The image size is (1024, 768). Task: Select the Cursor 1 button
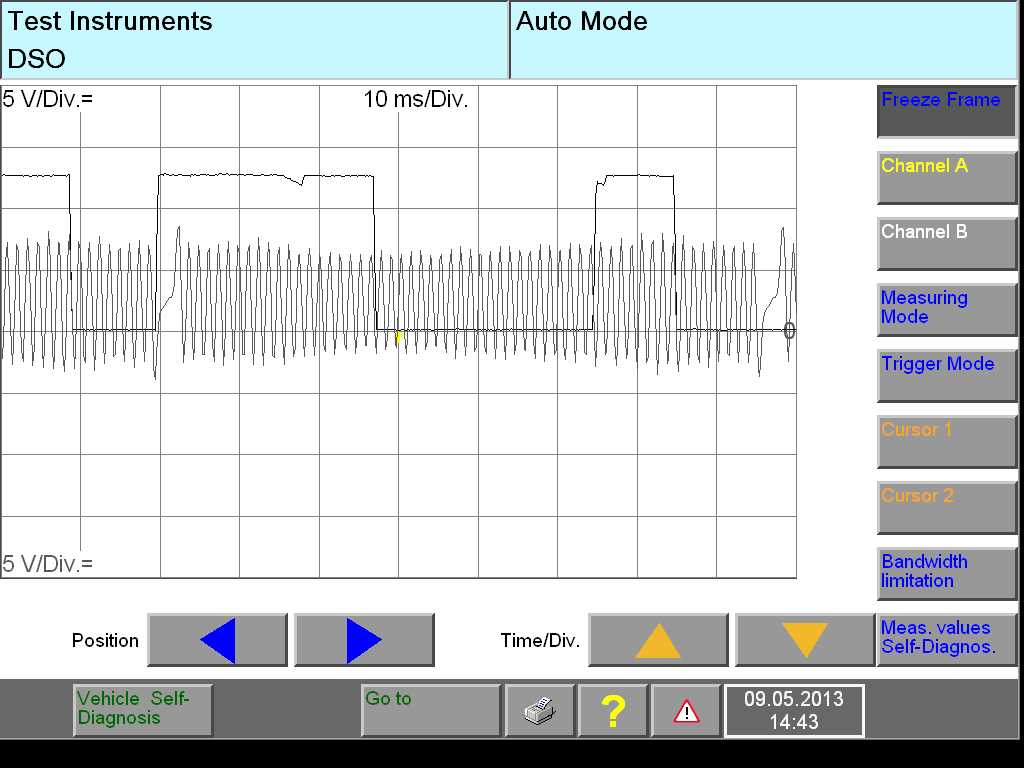(946, 441)
